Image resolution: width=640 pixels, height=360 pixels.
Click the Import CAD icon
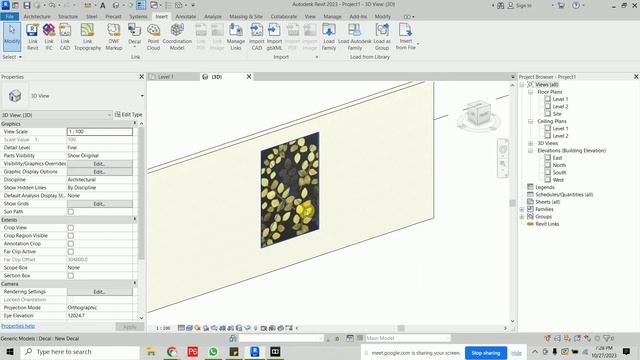click(256, 37)
